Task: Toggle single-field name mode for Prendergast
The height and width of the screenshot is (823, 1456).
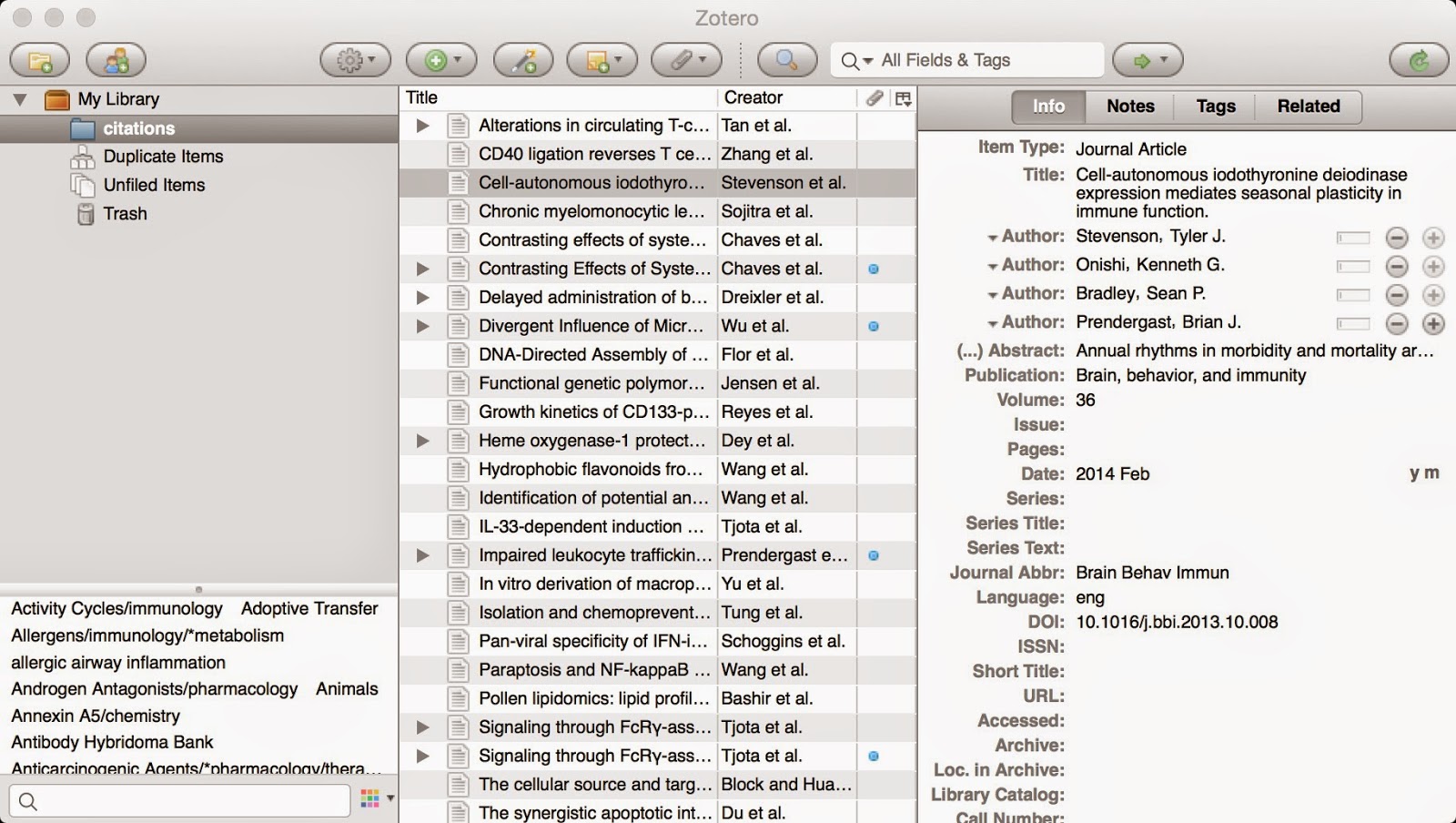Action: (1353, 323)
